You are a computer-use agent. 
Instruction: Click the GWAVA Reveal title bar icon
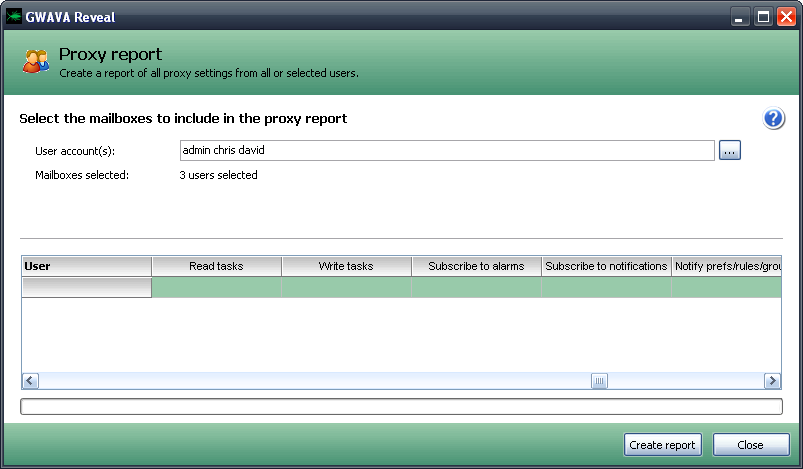click(14, 16)
